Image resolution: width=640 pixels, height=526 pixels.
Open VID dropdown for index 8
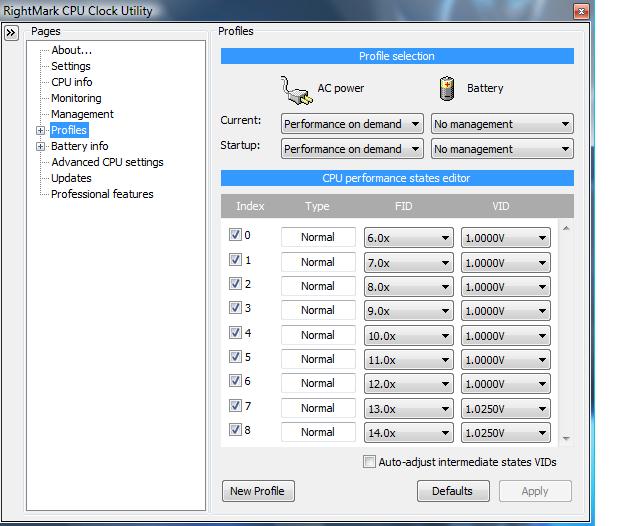click(x=506, y=433)
